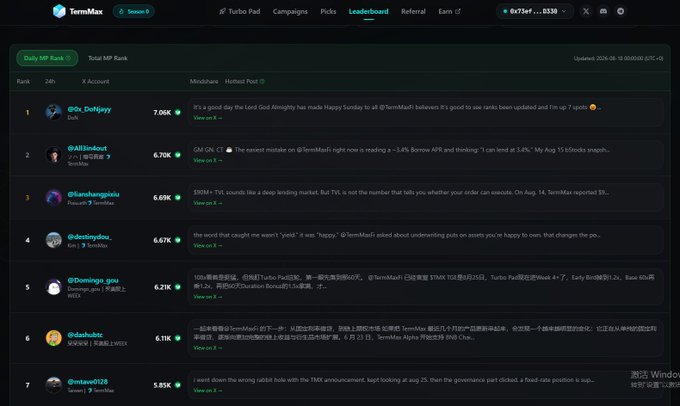Viewport: 680px width, 406px height.
Task: Click avatar of @All3in4out
Action: point(54,154)
